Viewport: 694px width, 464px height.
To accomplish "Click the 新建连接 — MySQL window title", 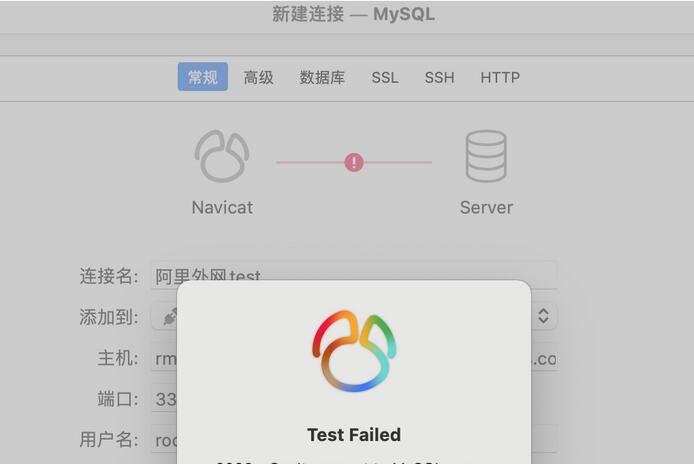I will 353,14.
